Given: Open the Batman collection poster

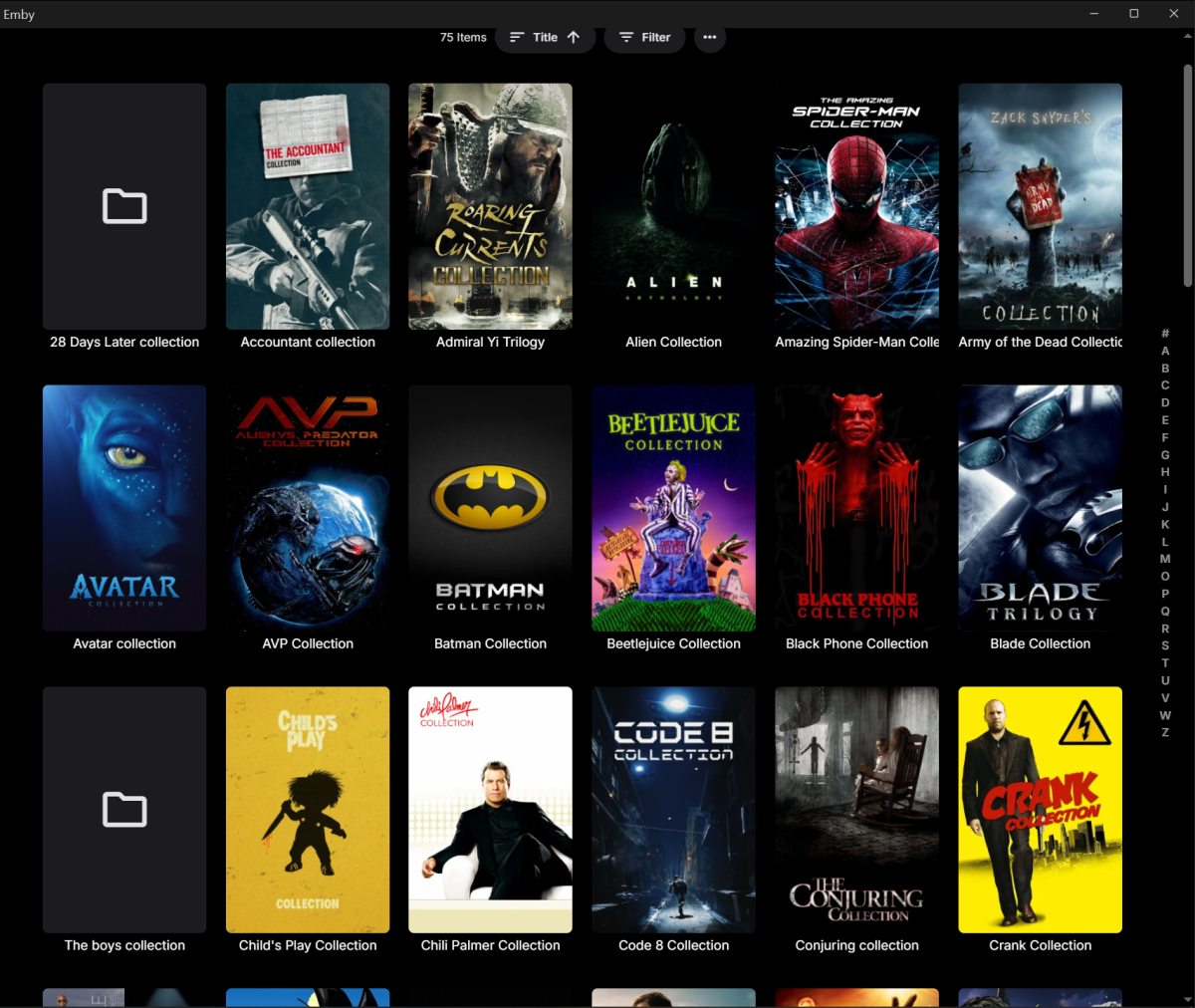Looking at the screenshot, I should [x=490, y=508].
